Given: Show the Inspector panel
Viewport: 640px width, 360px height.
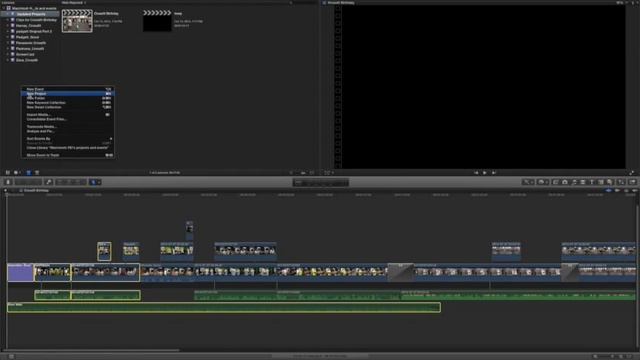Looking at the screenshot, I should 621,182.
